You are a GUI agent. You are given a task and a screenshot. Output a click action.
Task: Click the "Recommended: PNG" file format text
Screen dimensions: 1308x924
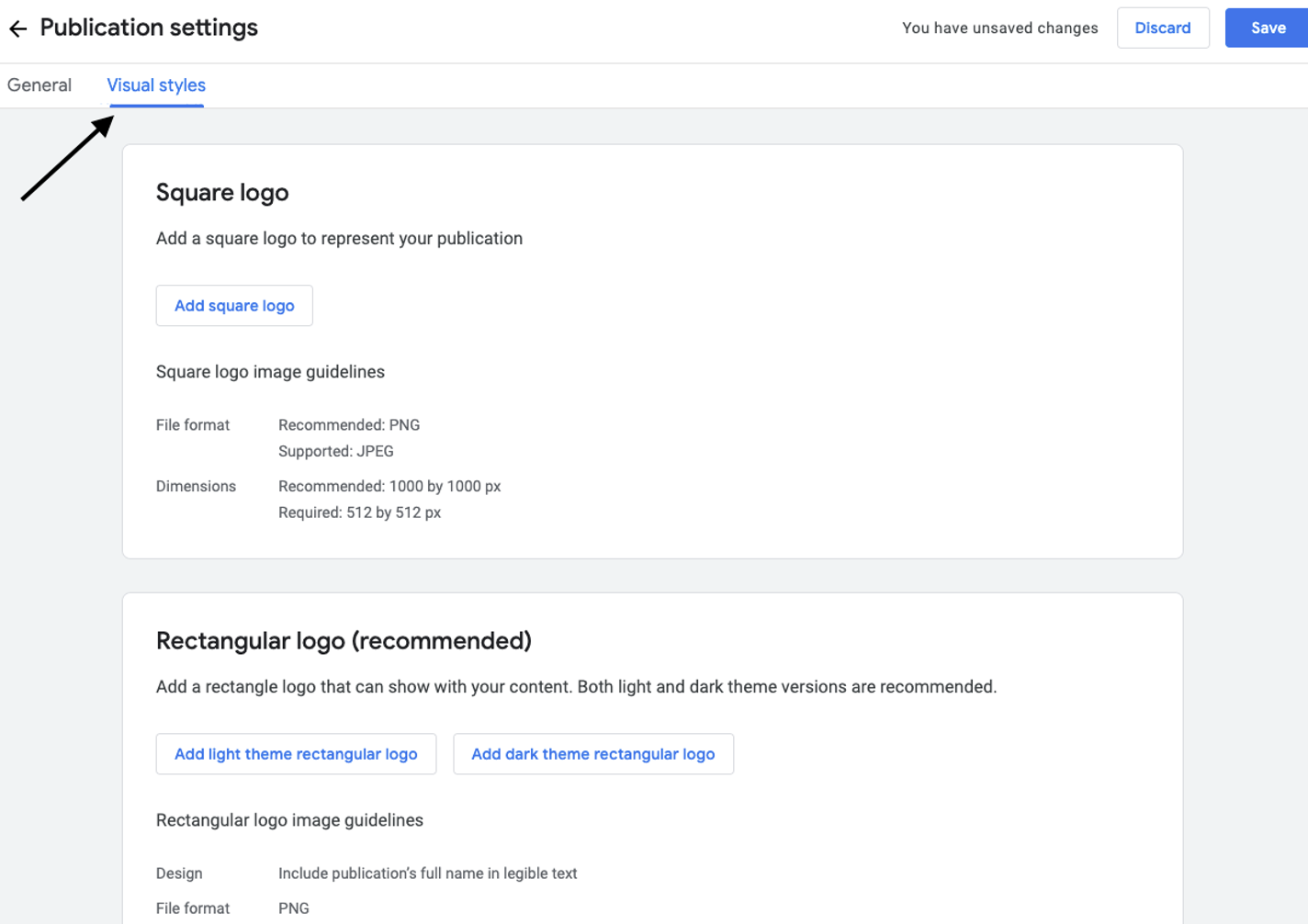pos(349,424)
